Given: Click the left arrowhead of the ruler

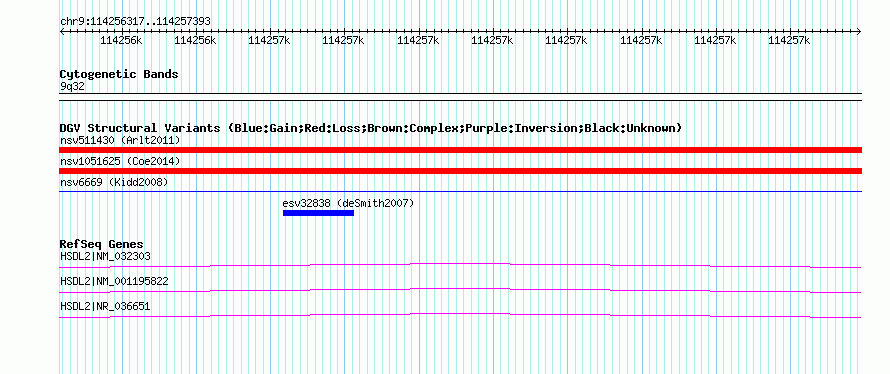Looking at the screenshot, I should click(62, 32).
